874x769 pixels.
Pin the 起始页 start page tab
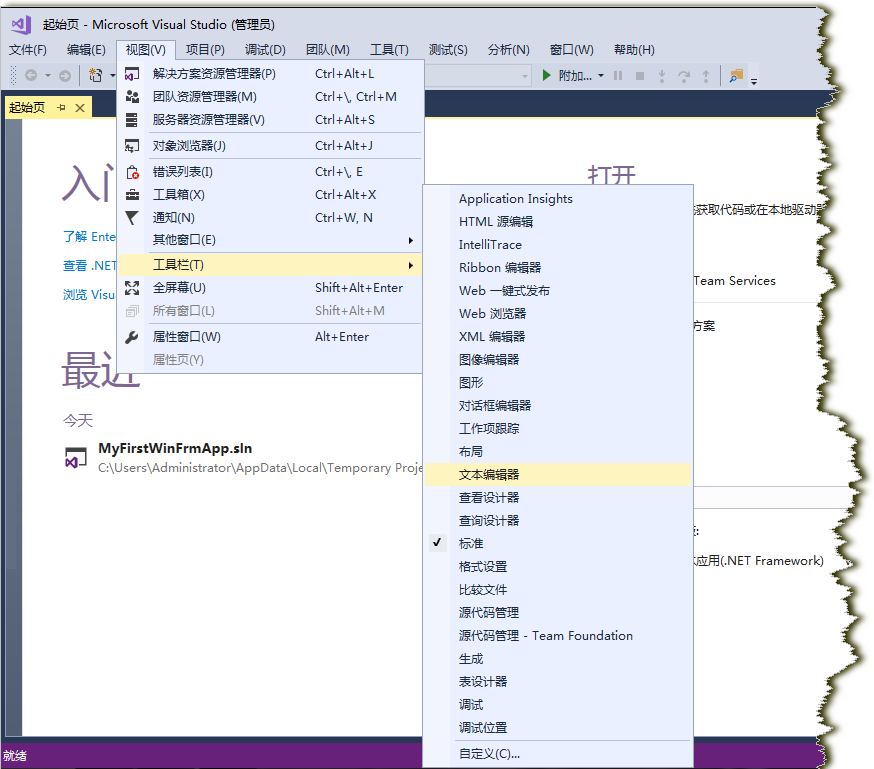pos(61,108)
